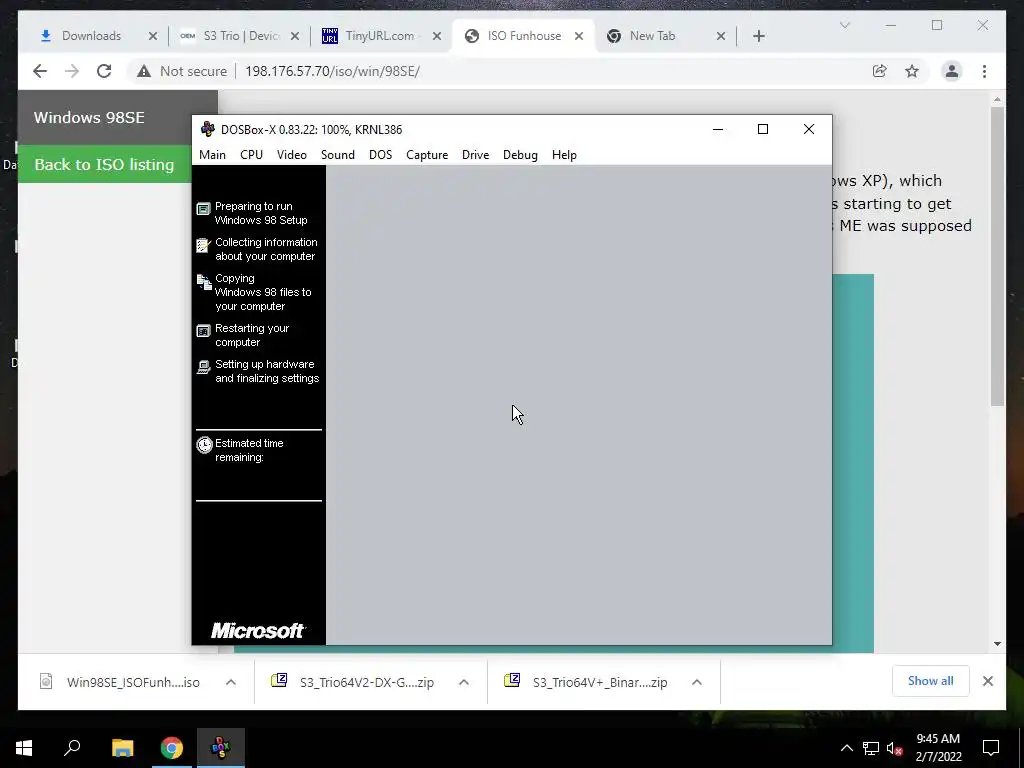Image resolution: width=1024 pixels, height=768 pixels.
Task: Open the Help menu in DOSBox-X
Action: pyautogui.click(x=564, y=155)
